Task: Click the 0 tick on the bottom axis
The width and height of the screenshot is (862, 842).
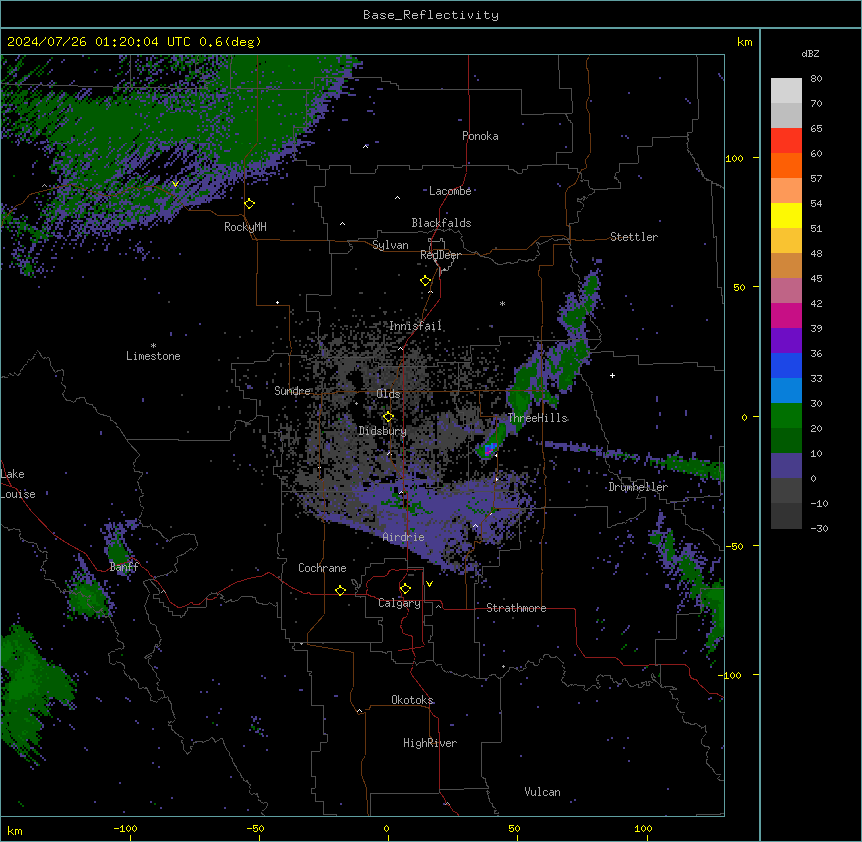Action: pos(386,828)
